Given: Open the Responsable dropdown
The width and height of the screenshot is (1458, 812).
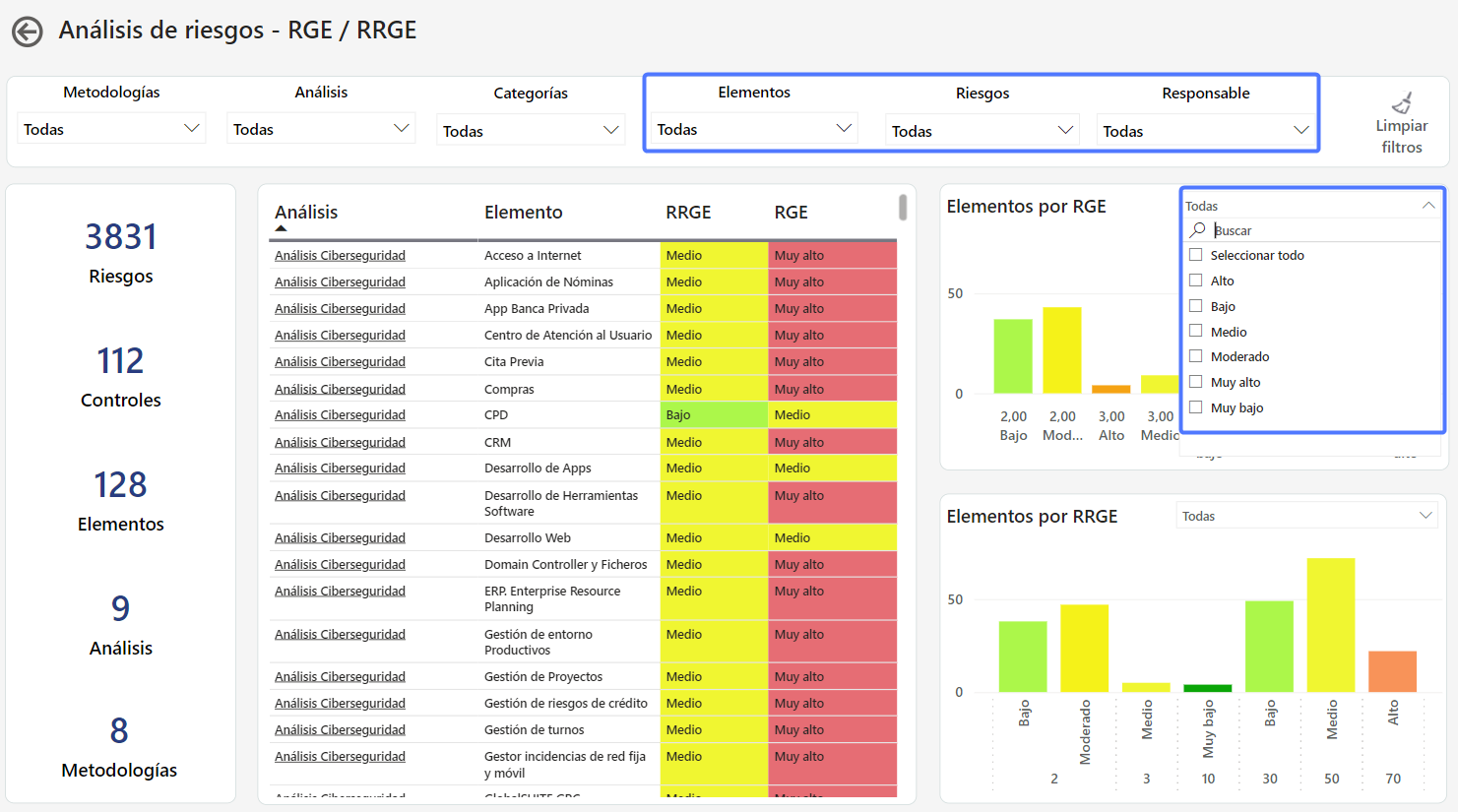Looking at the screenshot, I should point(1205,131).
